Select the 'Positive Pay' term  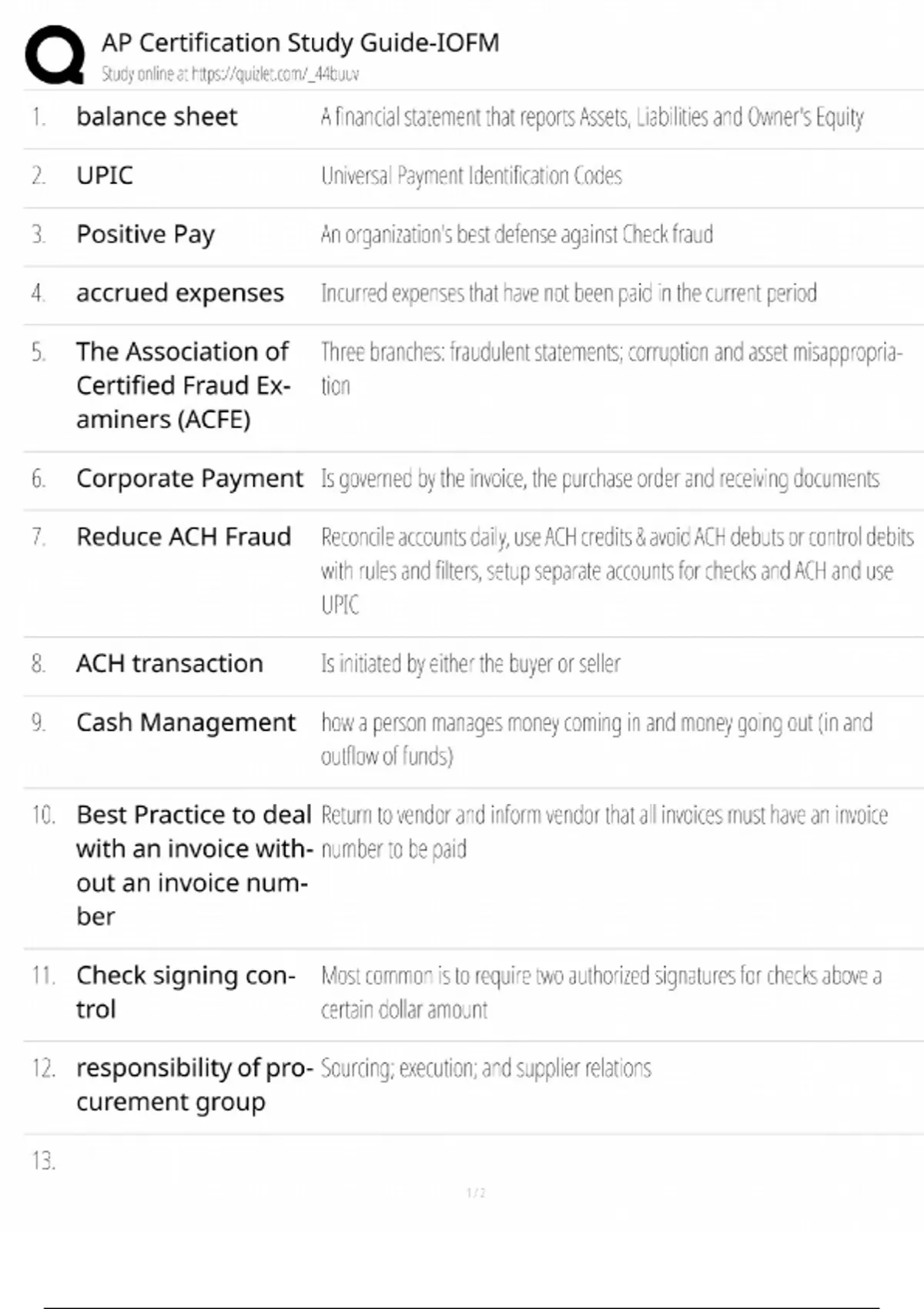(x=146, y=234)
